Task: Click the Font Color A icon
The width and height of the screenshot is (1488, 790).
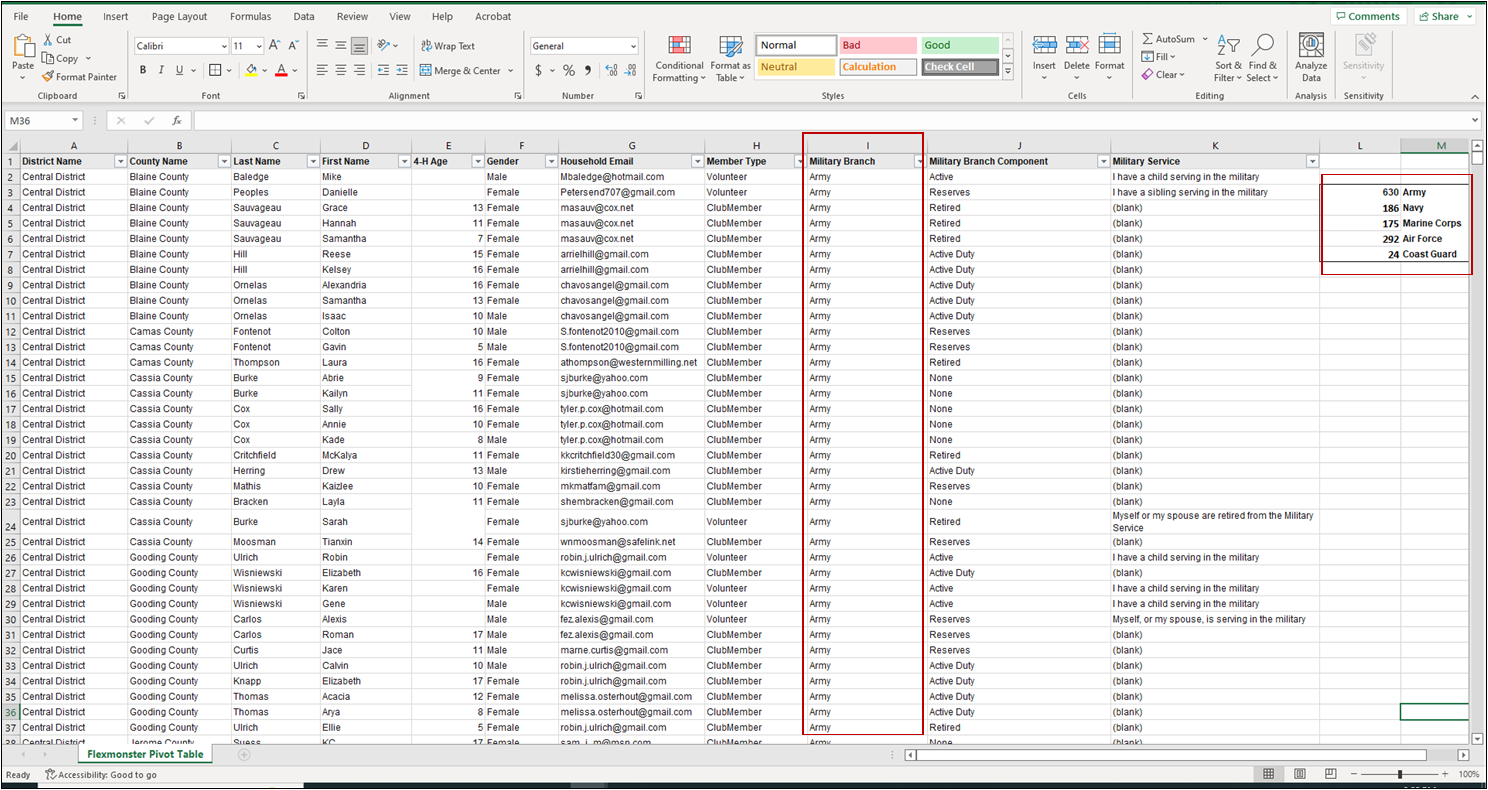Action: click(x=281, y=70)
